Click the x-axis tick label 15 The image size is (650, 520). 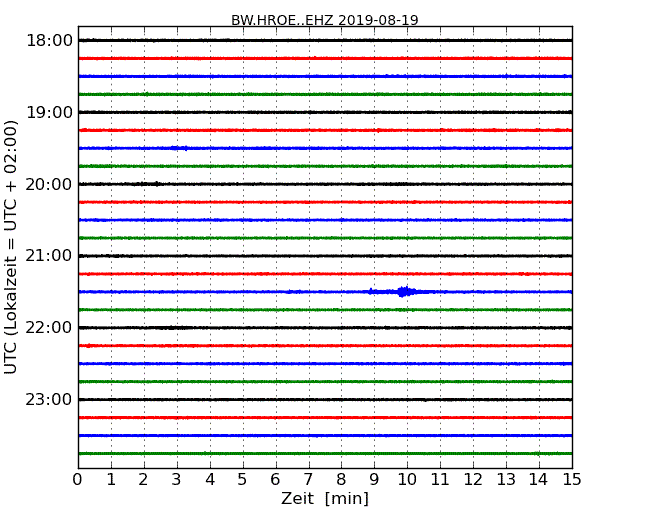coord(572,480)
